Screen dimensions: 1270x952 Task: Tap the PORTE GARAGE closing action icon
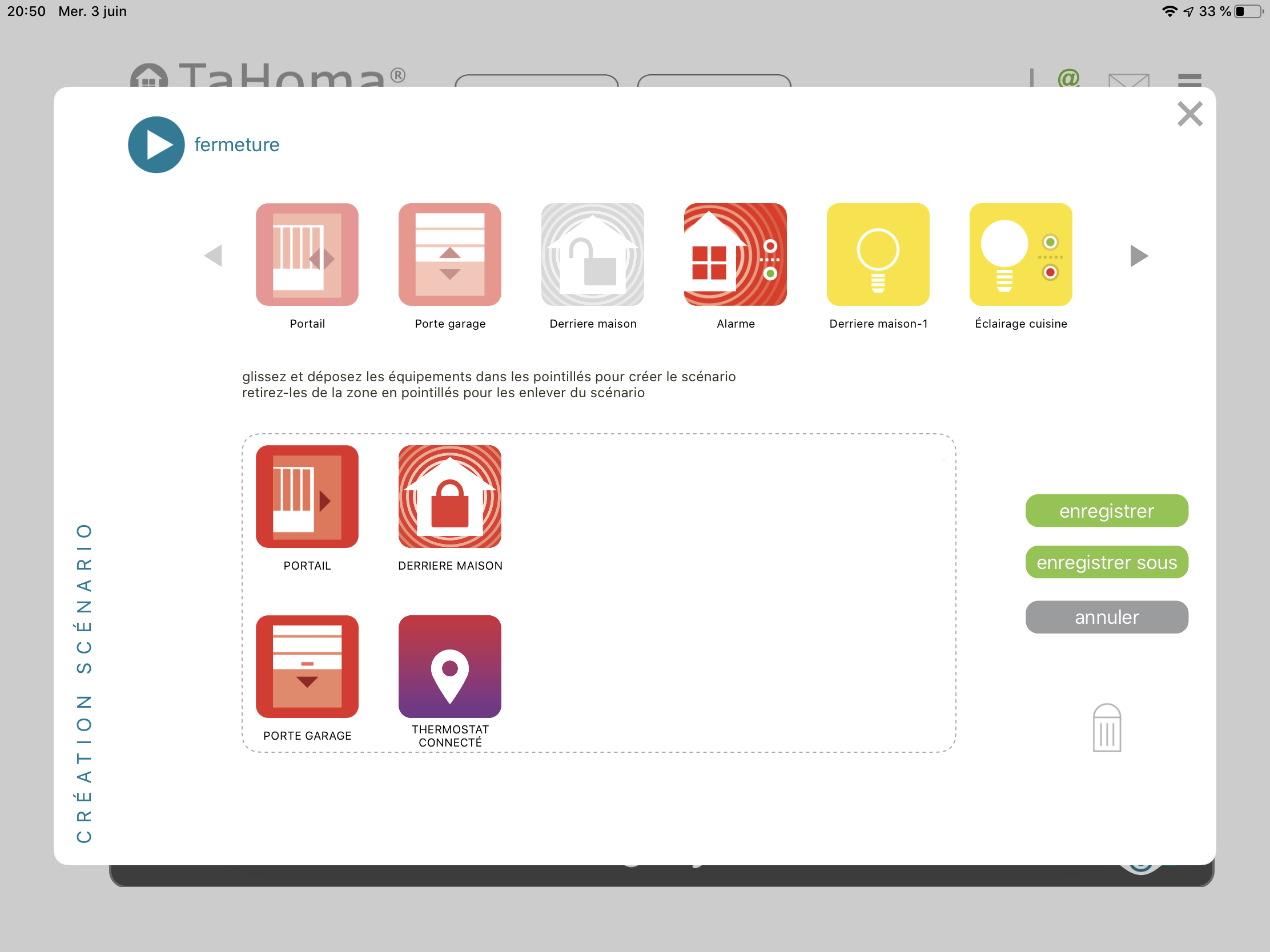(x=307, y=666)
